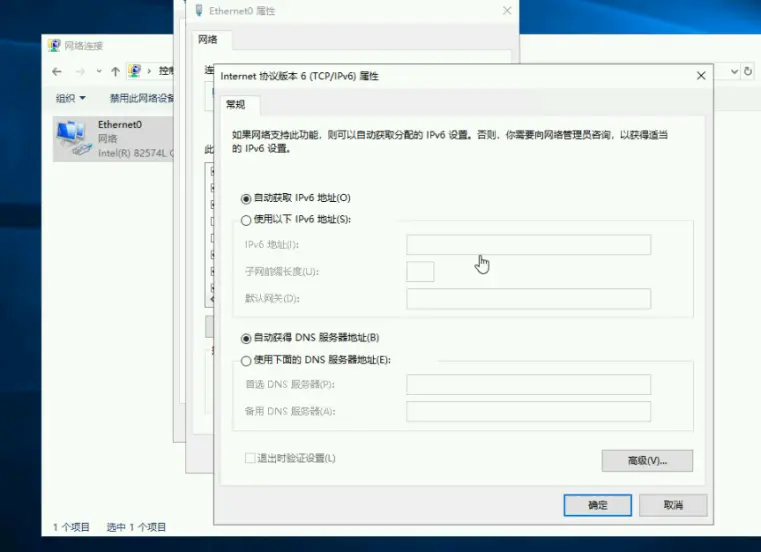The height and width of the screenshot is (552, 761).
Task: Click the back arrow in 网络连接 window
Action: (57, 72)
